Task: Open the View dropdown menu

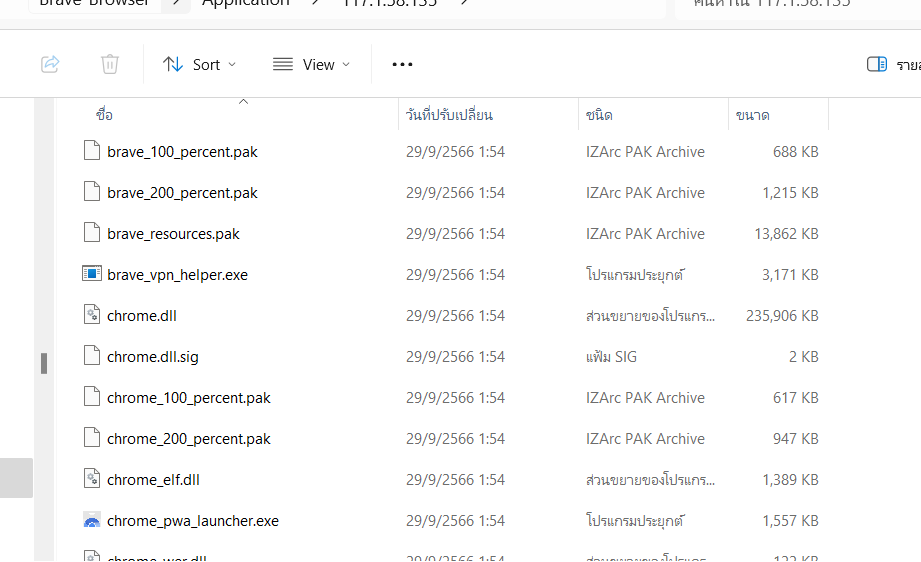Action: [x=311, y=65]
